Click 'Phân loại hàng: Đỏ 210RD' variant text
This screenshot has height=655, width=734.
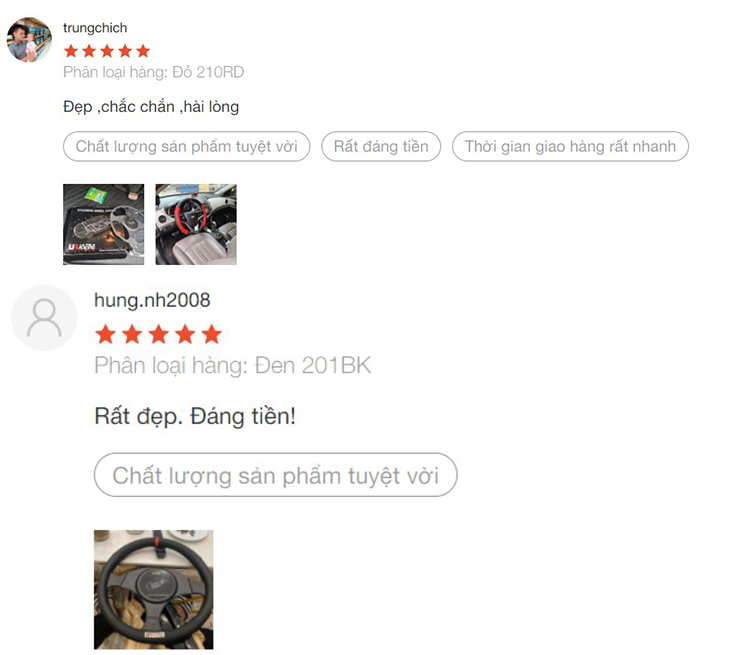click(154, 72)
